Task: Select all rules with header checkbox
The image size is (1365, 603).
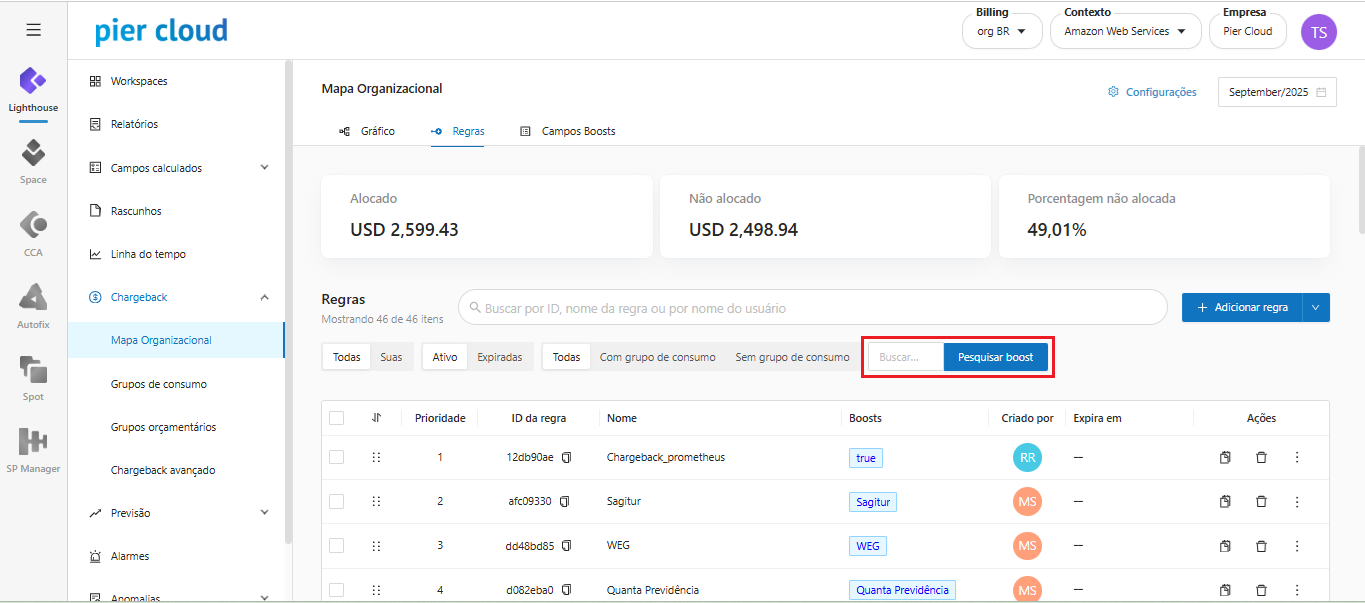Action: pyautogui.click(x=337, y=418)
